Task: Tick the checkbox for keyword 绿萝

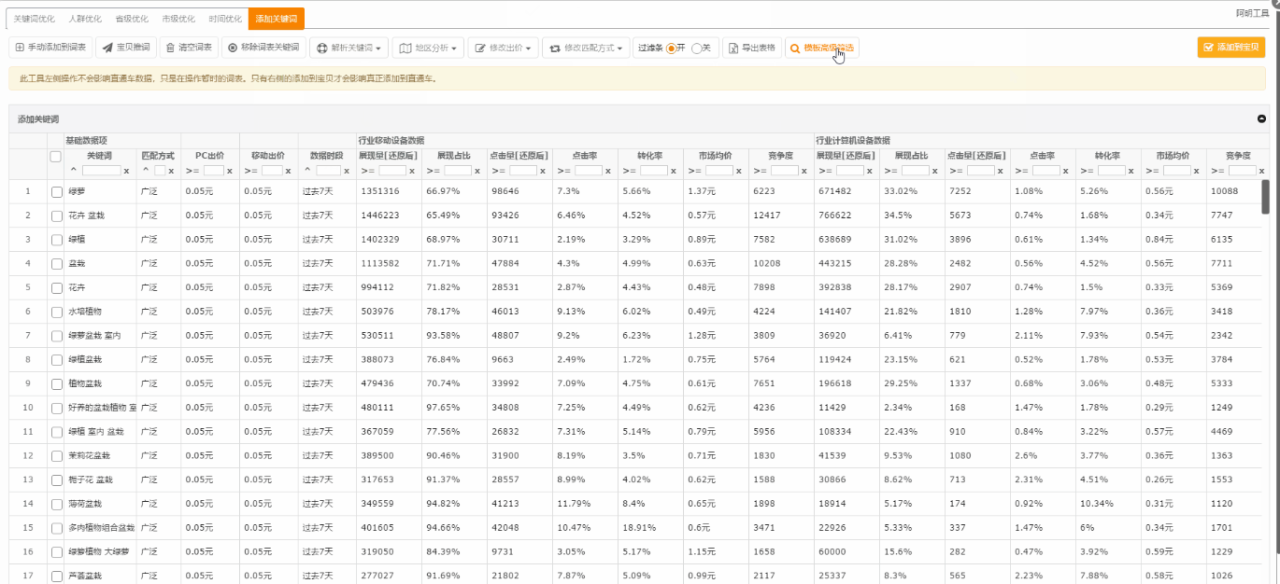Action: click(x=57, y=191)
